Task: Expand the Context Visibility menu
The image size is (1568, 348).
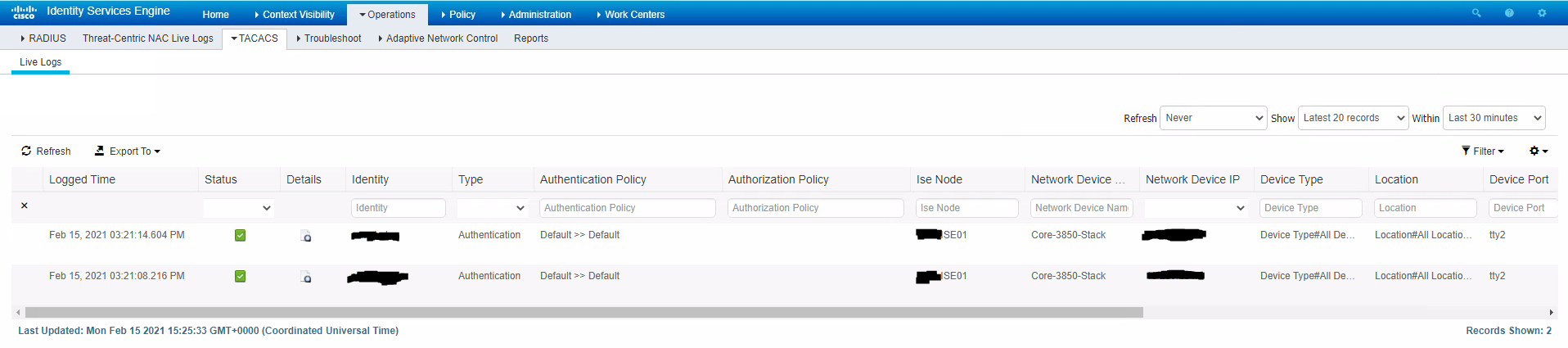Action: [295, 15]
